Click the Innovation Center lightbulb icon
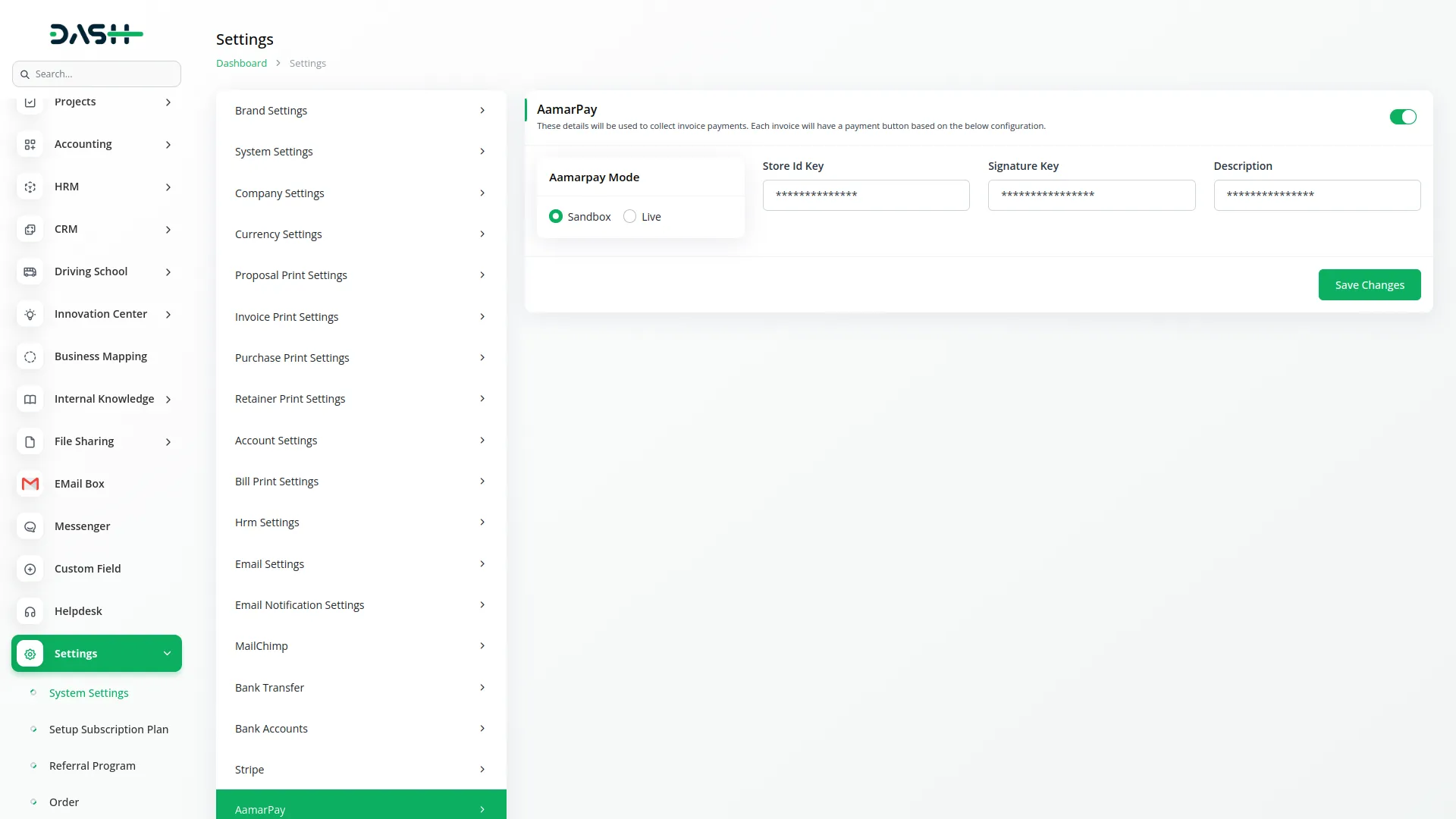 [30, 314]
